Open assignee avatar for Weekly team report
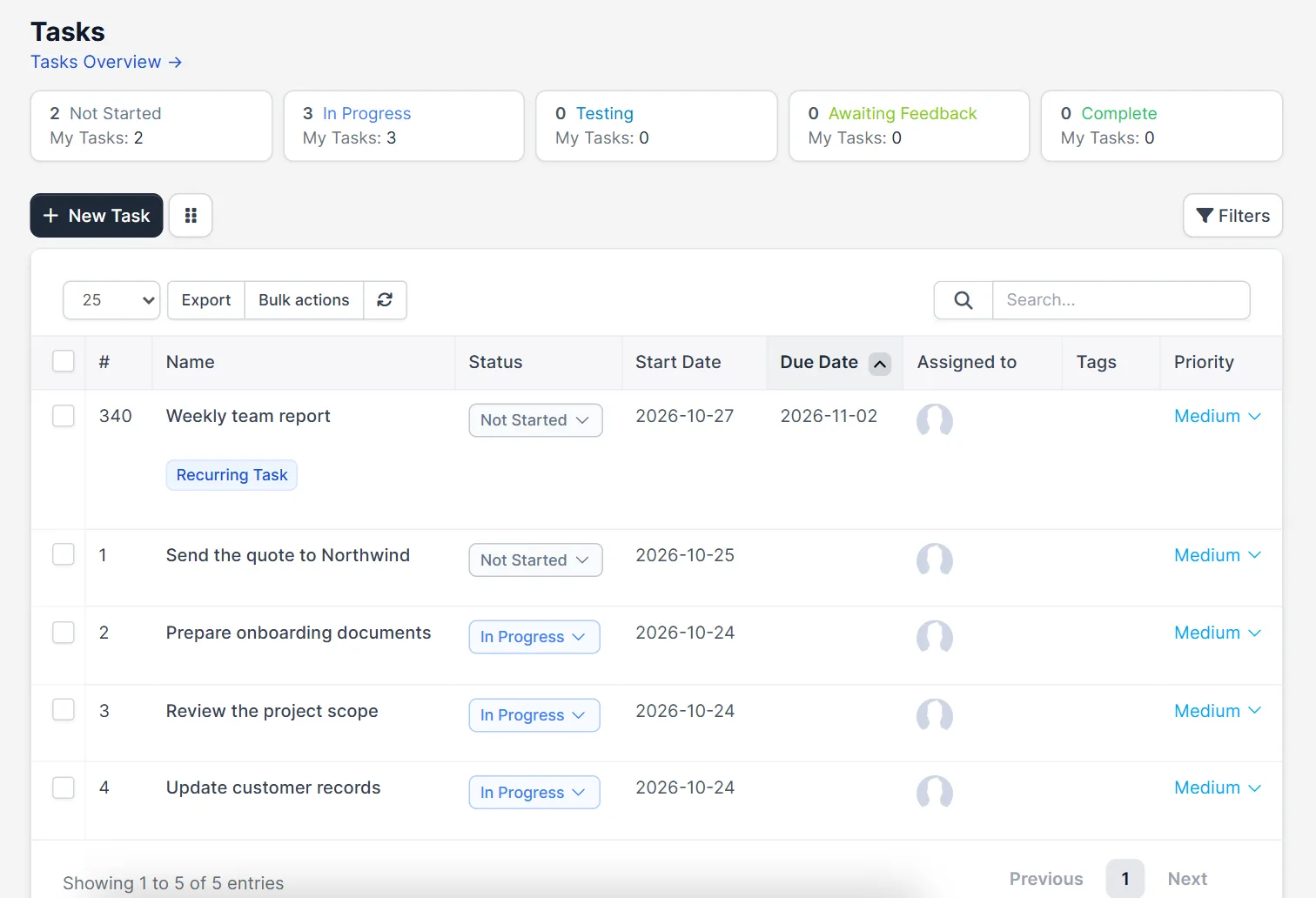This screenshot has height=898, width=1316. [935, 420]
